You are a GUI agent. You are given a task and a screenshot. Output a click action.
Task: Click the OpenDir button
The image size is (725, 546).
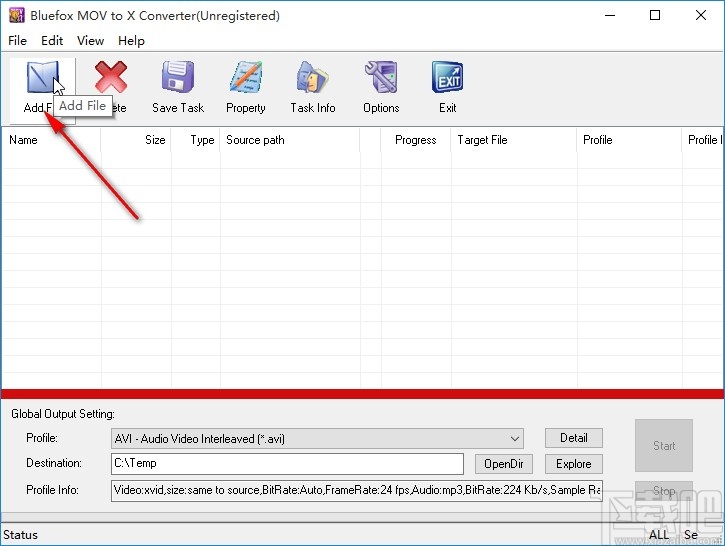click(x=504, y=464)
